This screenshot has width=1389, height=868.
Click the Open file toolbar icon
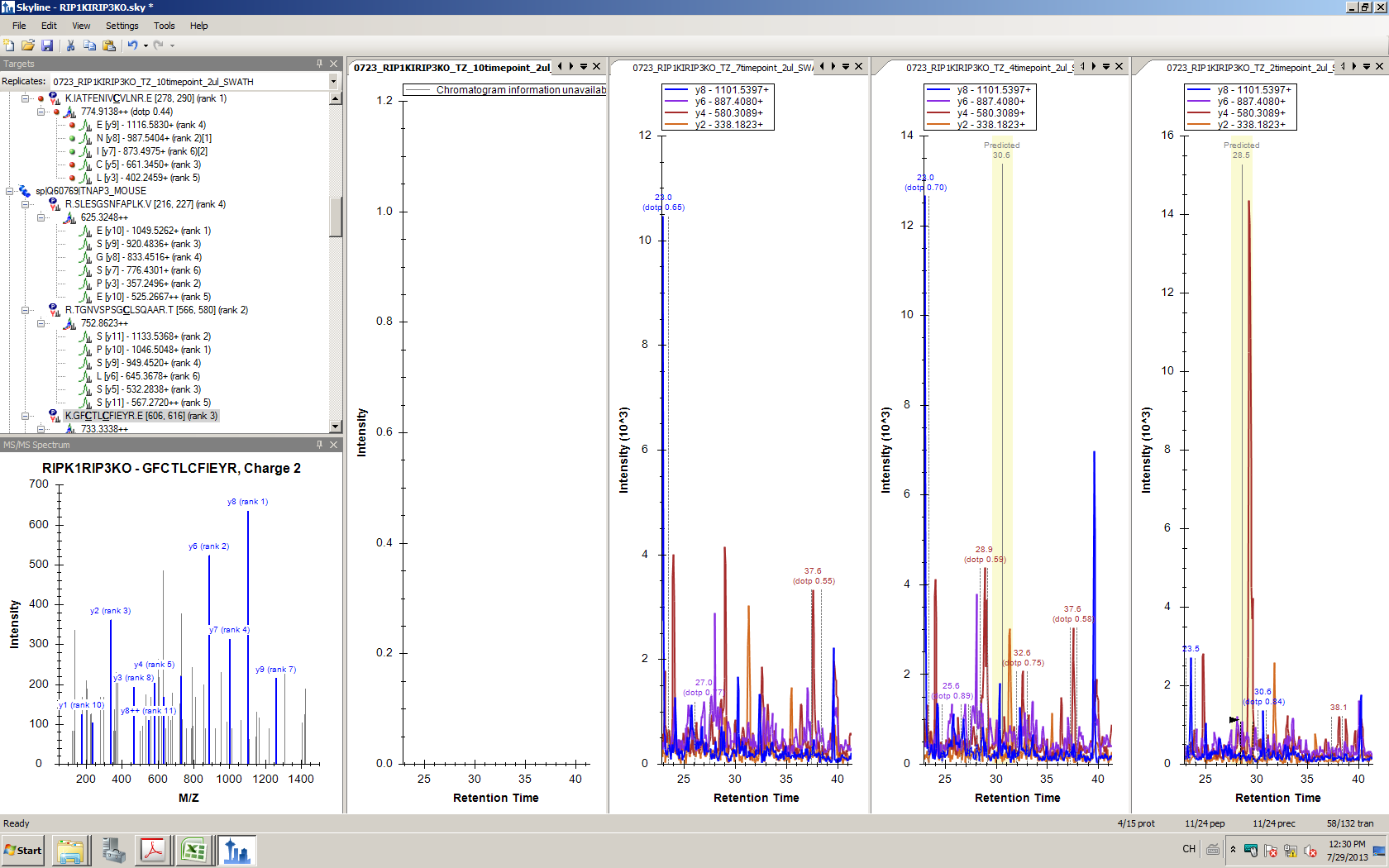click(x=28, y=45)
